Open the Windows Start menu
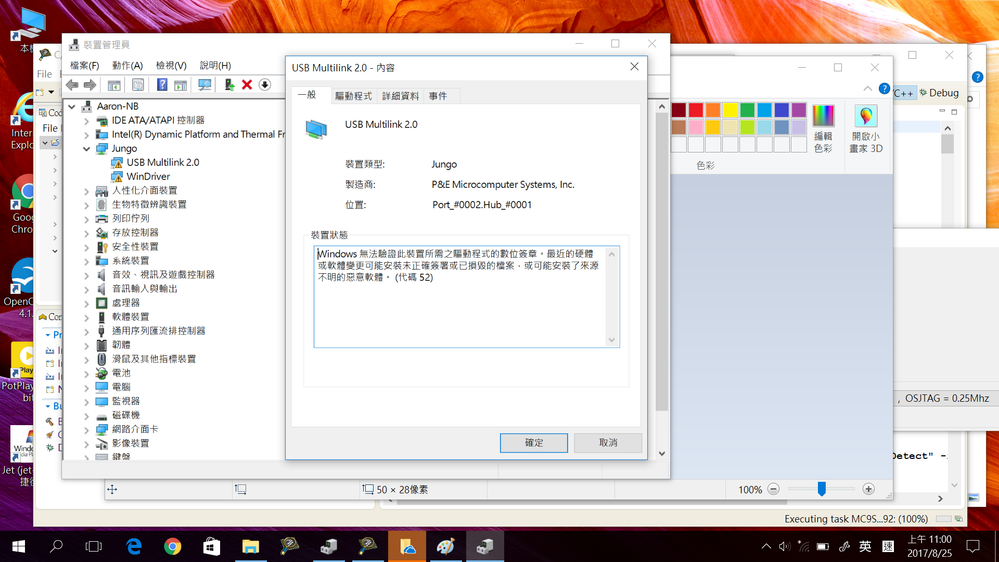This screenshot has width=999, height=562. click(18, 546)
